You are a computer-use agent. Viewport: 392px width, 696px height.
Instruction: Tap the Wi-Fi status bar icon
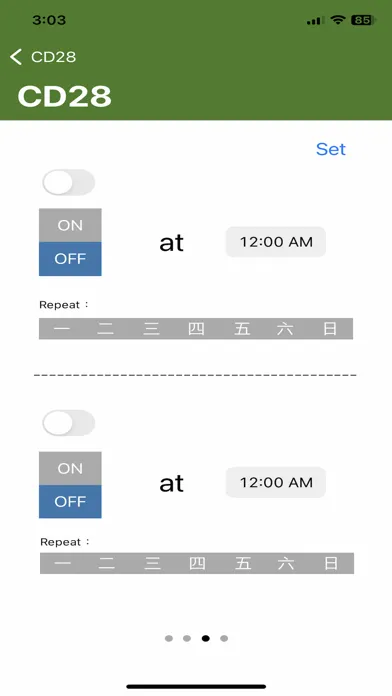coord(338,20)
